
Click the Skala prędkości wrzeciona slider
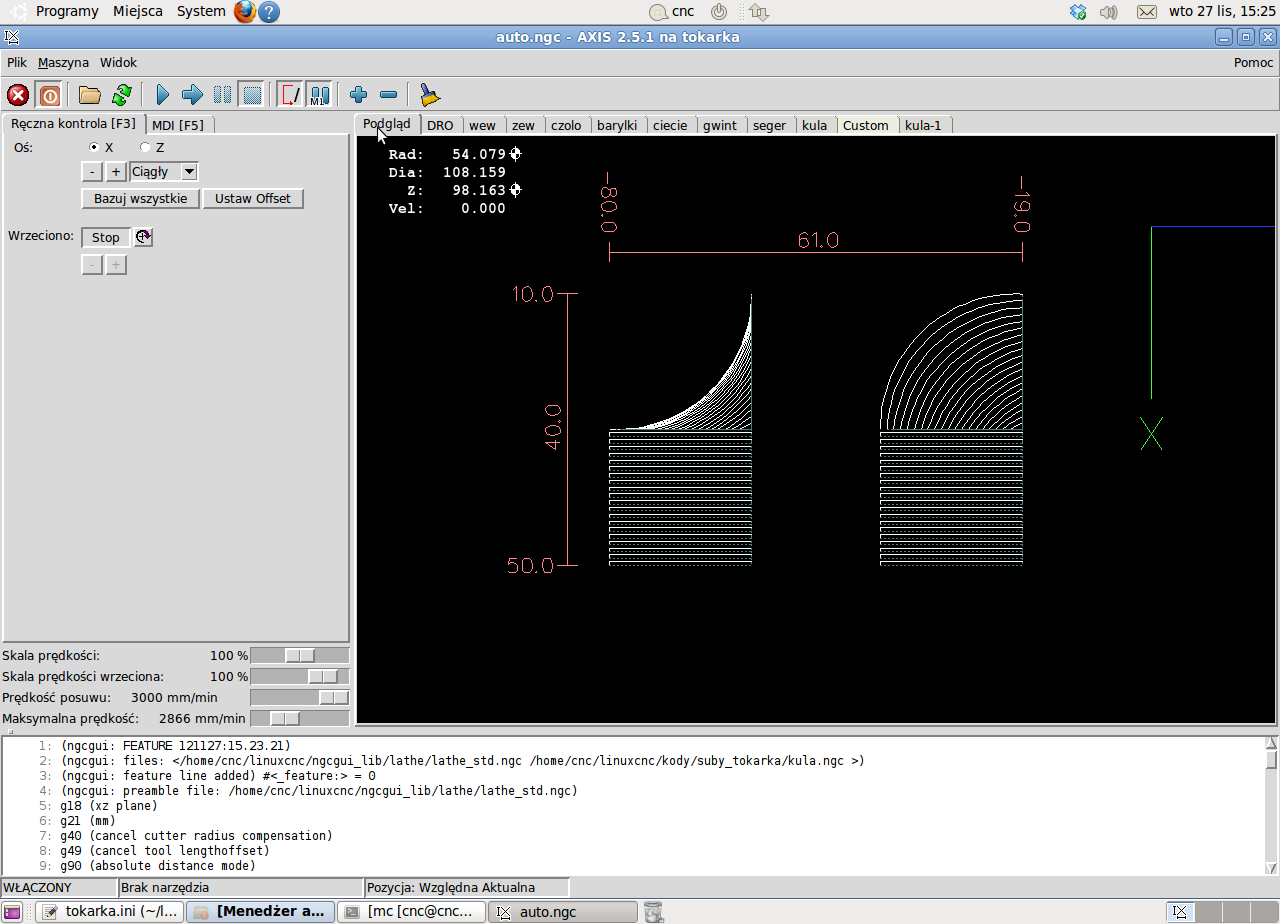point(300,676)
